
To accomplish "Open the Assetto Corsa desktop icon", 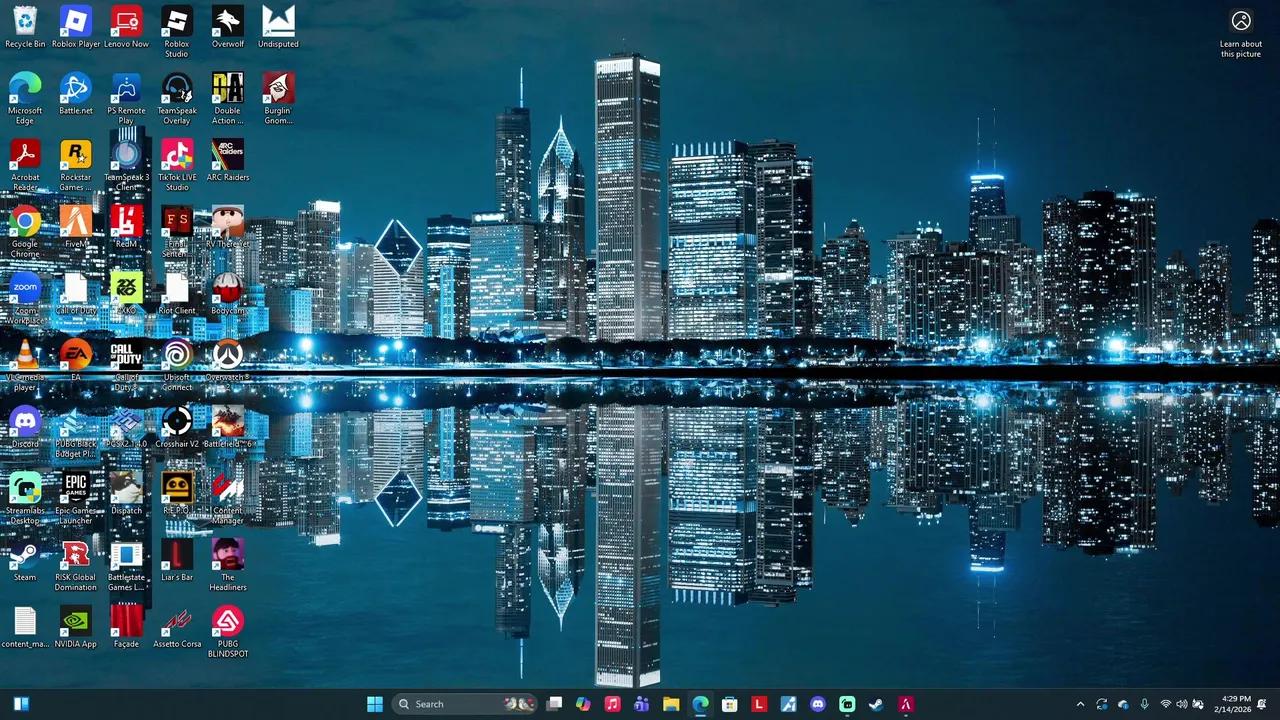I will click(177, 628).
